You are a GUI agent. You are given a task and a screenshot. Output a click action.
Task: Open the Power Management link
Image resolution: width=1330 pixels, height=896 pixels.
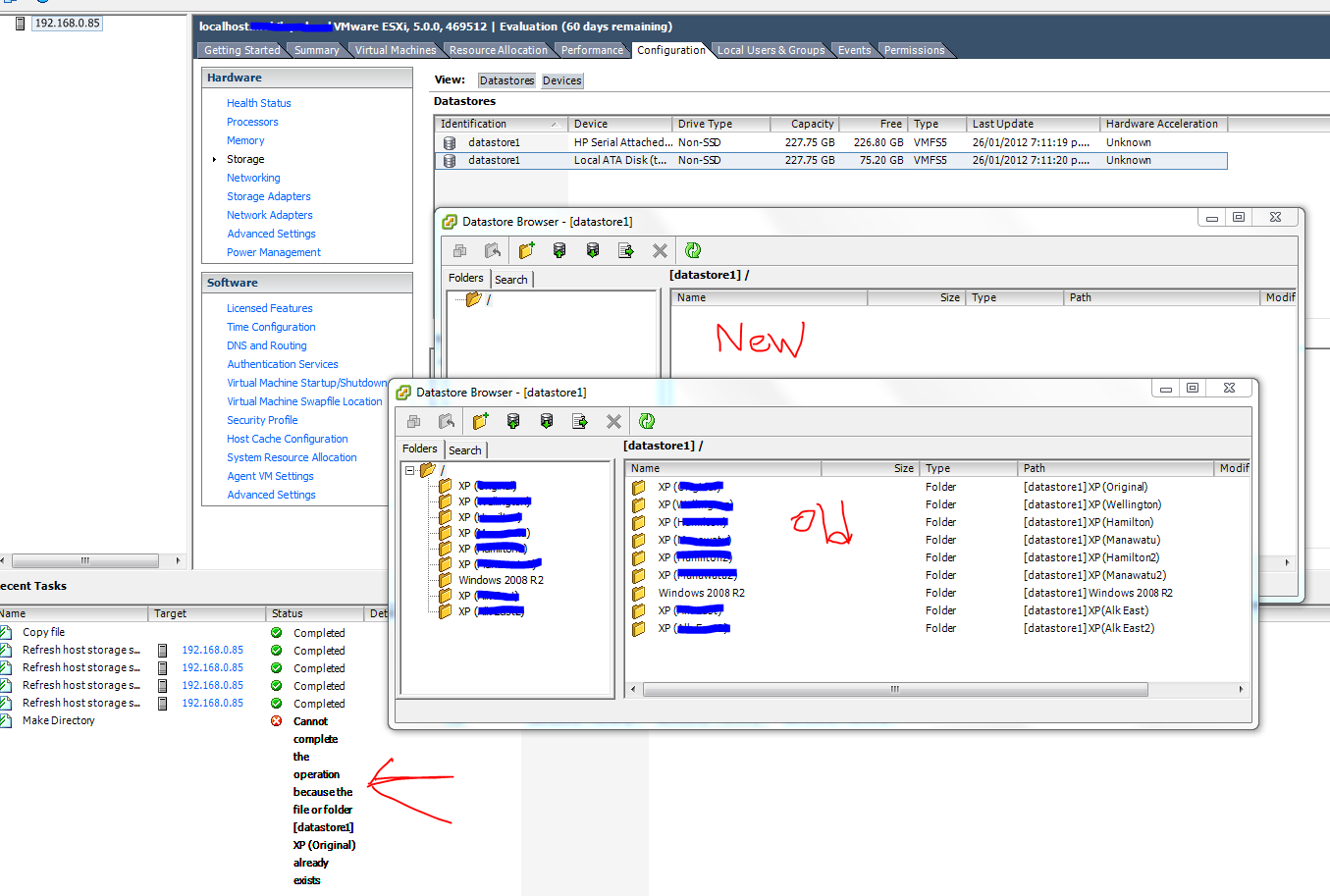(274, 252)
